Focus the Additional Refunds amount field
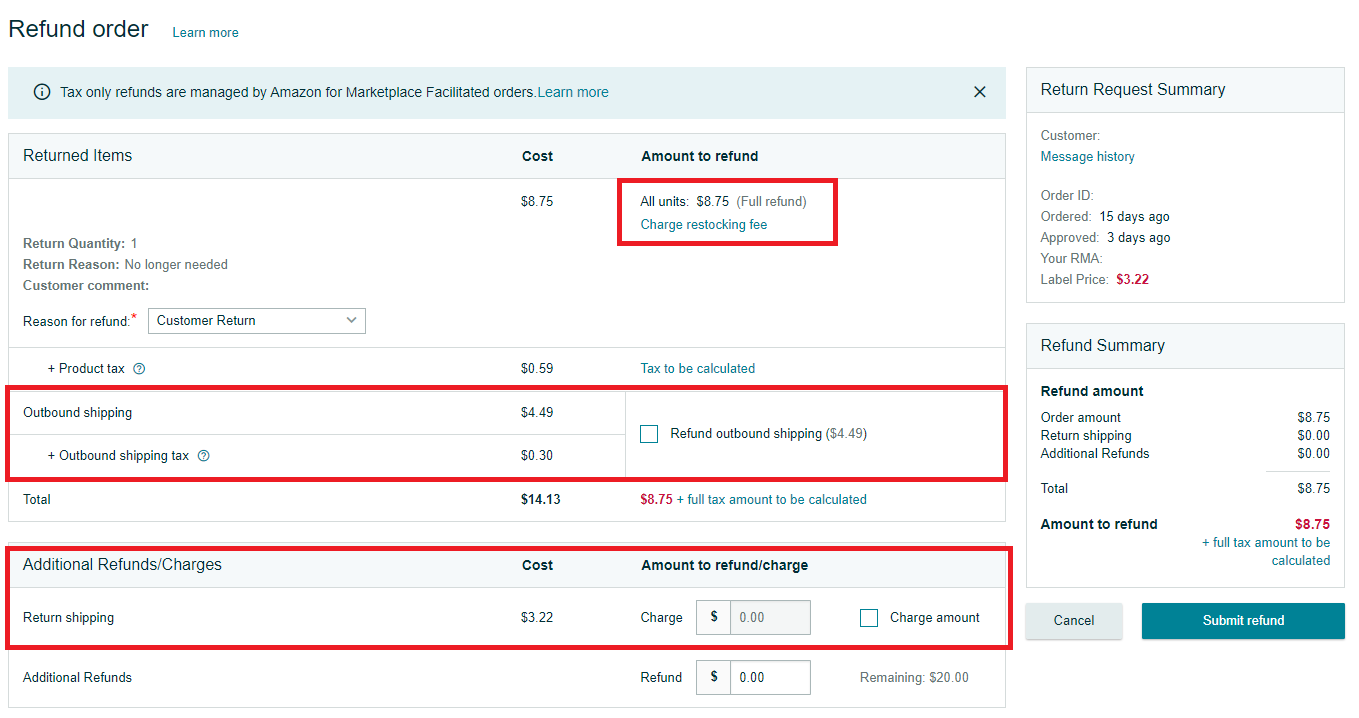This screenshot has height=718, width=1359. coord(769,678)
